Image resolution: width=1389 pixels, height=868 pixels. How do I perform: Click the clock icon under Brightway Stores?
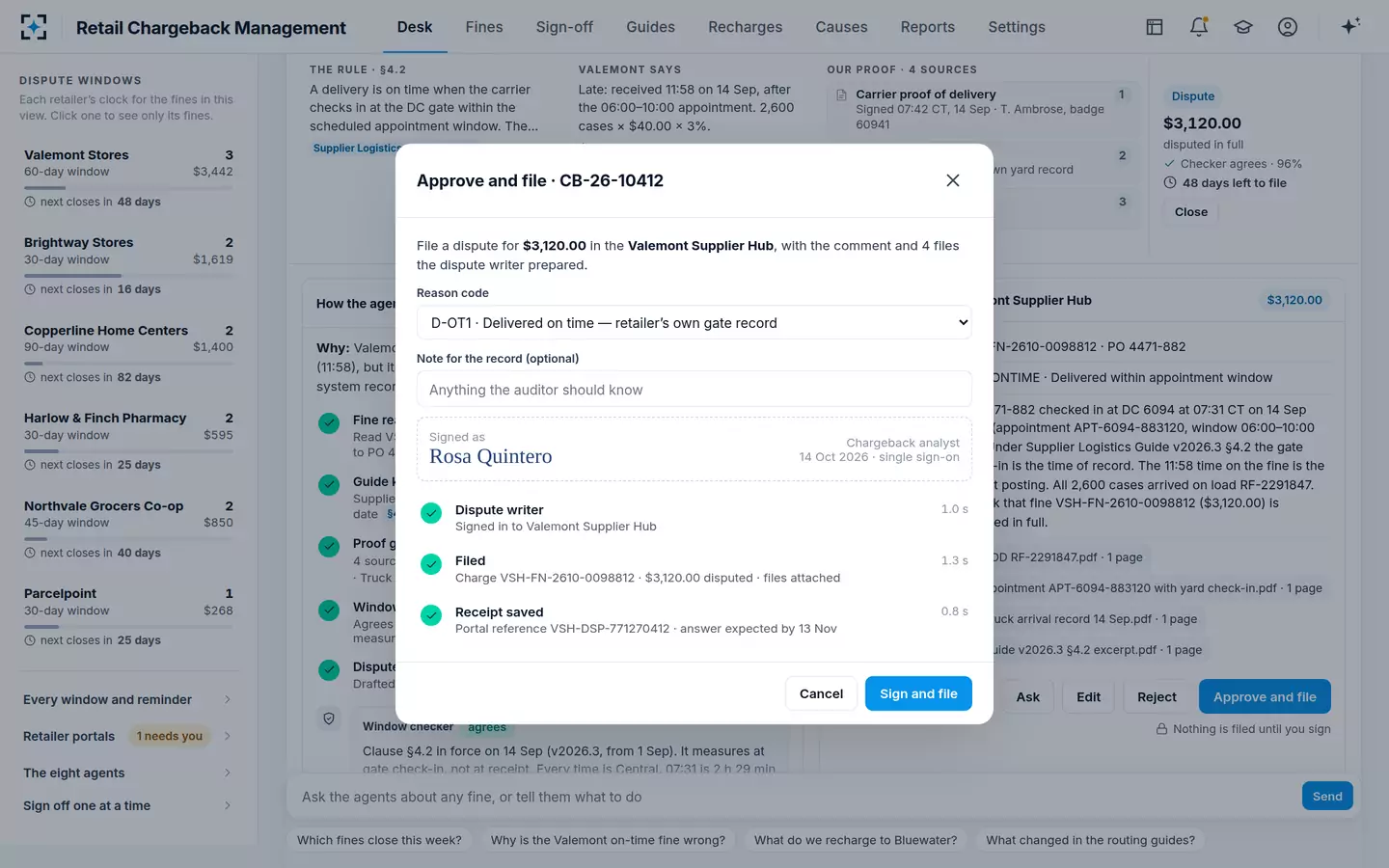[x=30, y=289]
